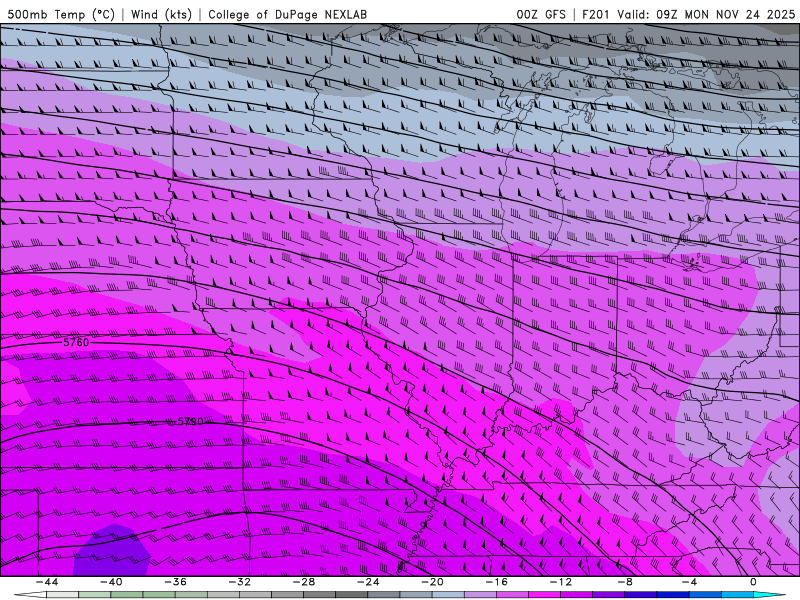Select the '-40' colorbar tick label
800x600 pixels.
(111, 582)
